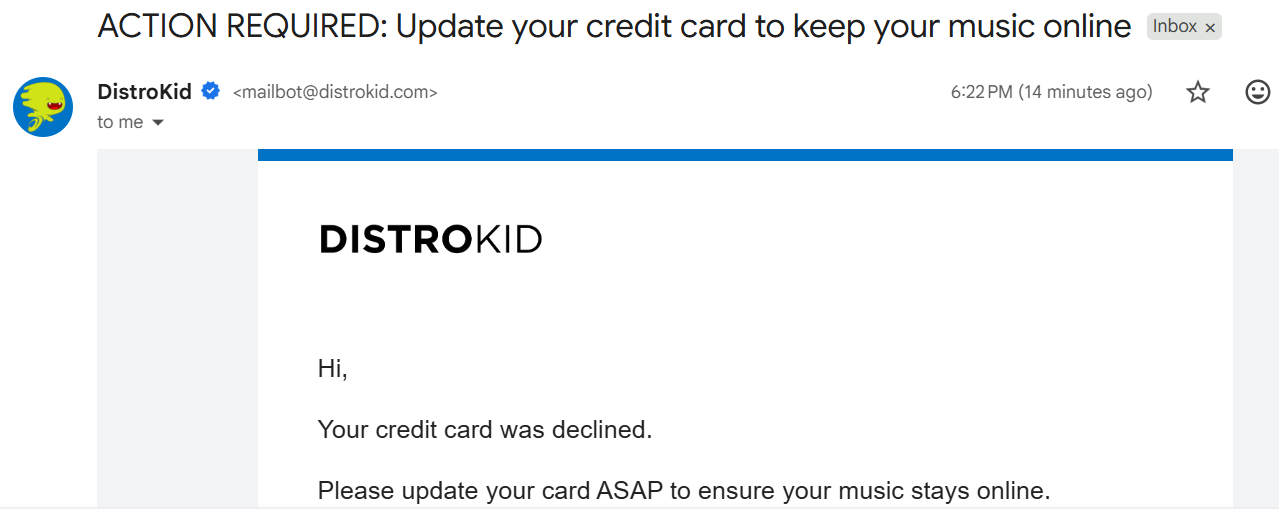Expand recipient details arrow beside 'to me'
This screenshot has height=518, width=1279.
click(x=157, y=123)
